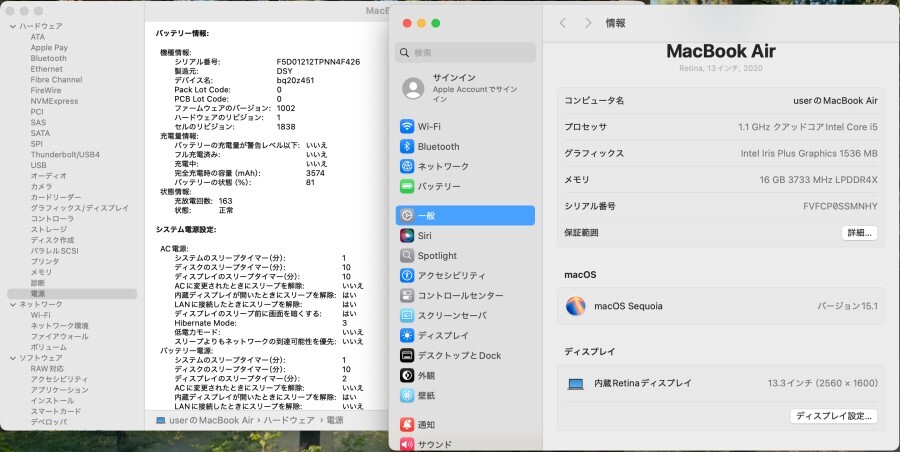Image resolution: width=900 pixels, height=452 pixels.
Task: Click the バッテリー battery icon in Settings
Action: [x=407, y=186]
